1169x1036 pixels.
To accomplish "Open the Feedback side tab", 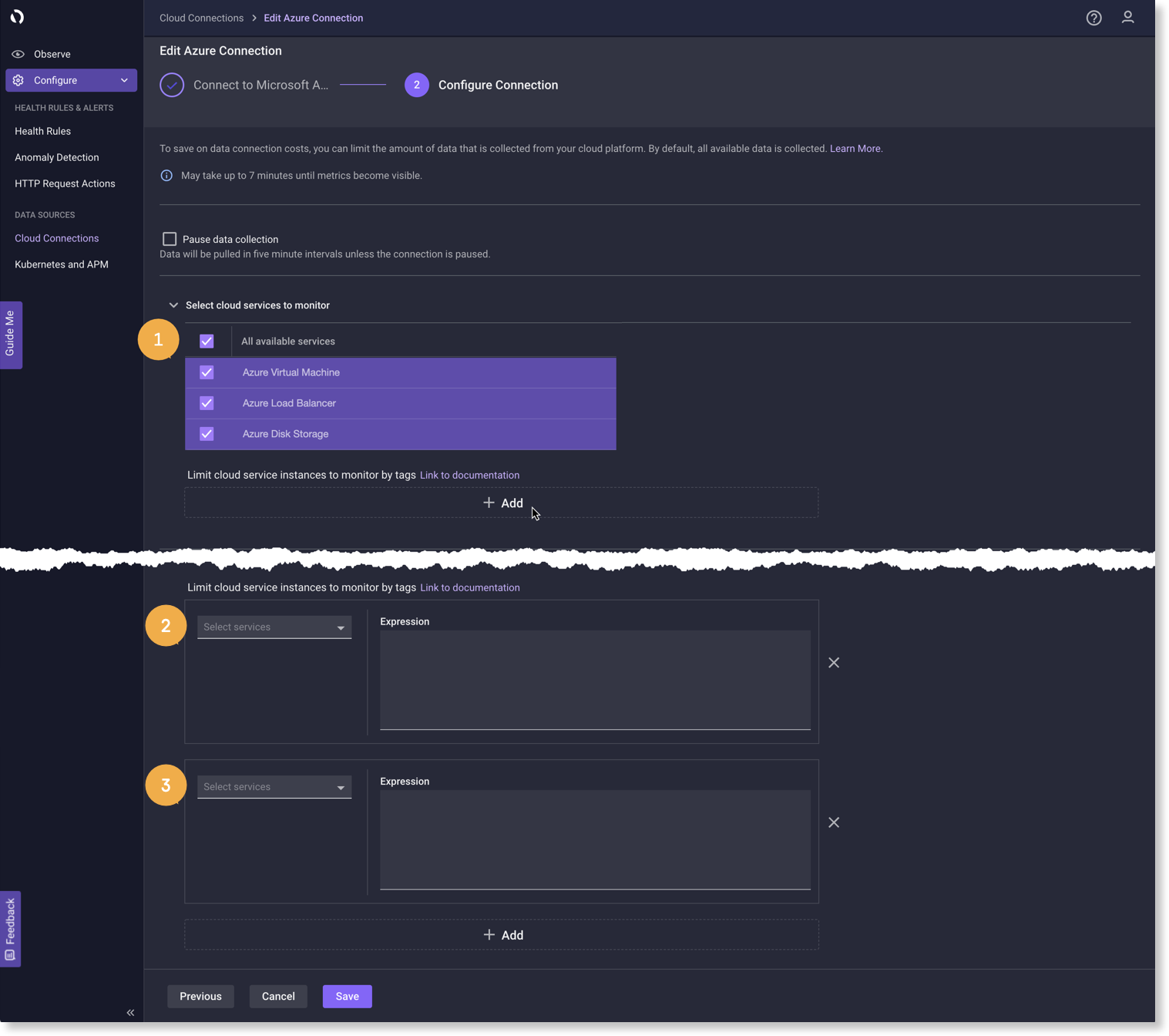I will coord(10,929).
